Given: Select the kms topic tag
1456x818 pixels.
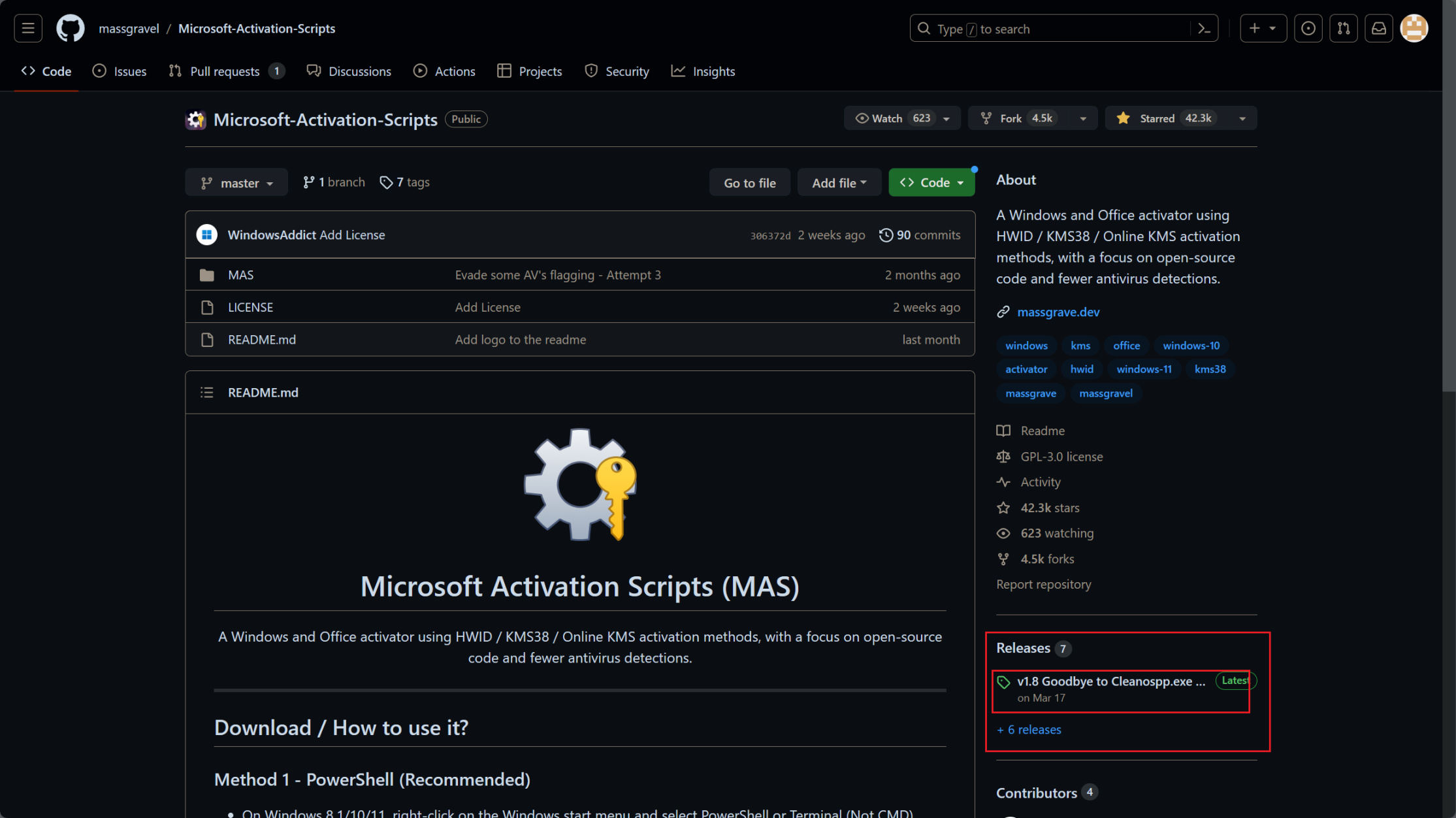Looking at the screenshot, I should (1080, 346).
